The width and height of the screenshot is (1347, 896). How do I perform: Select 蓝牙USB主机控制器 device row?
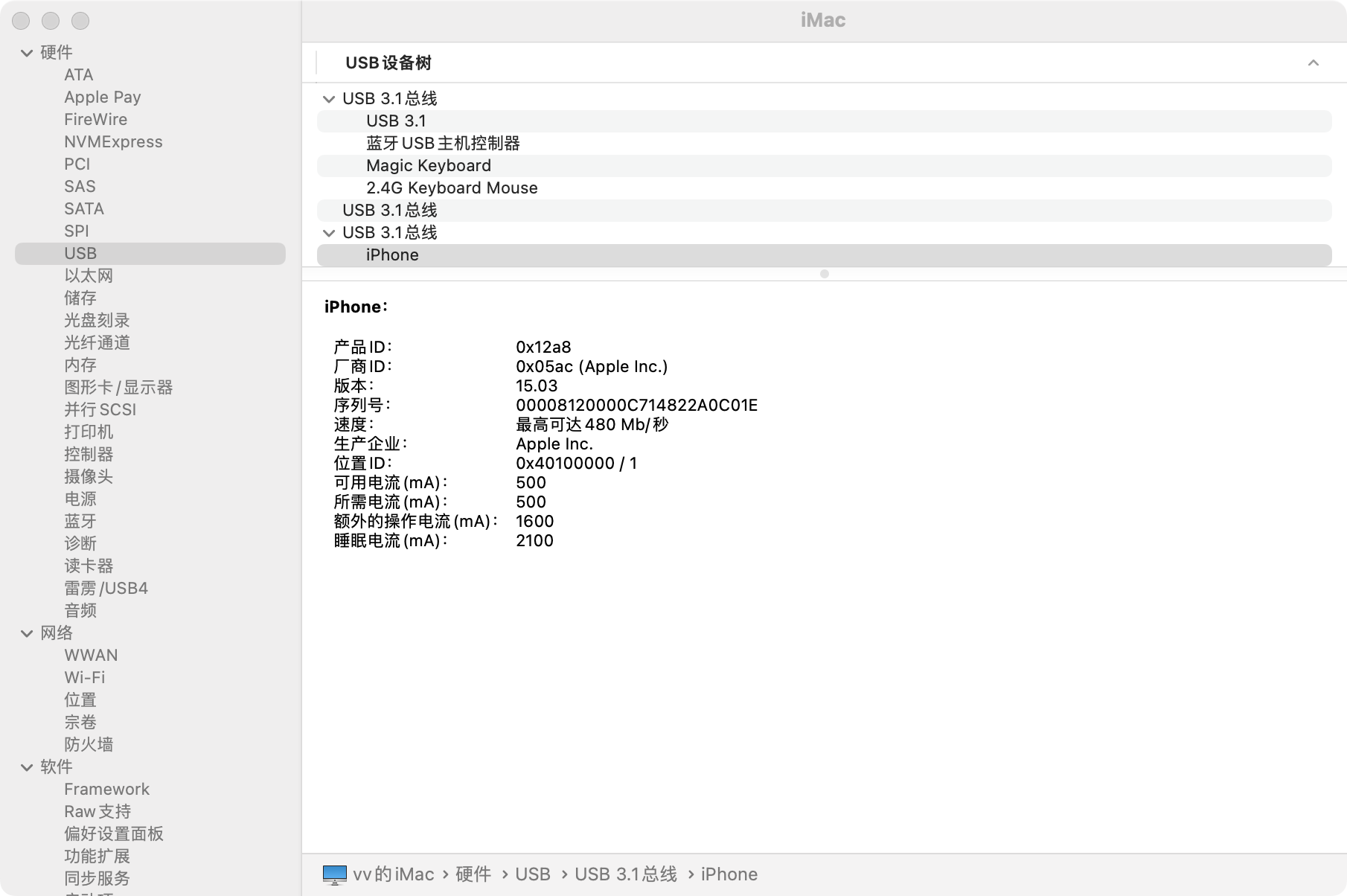click(825, 144)
